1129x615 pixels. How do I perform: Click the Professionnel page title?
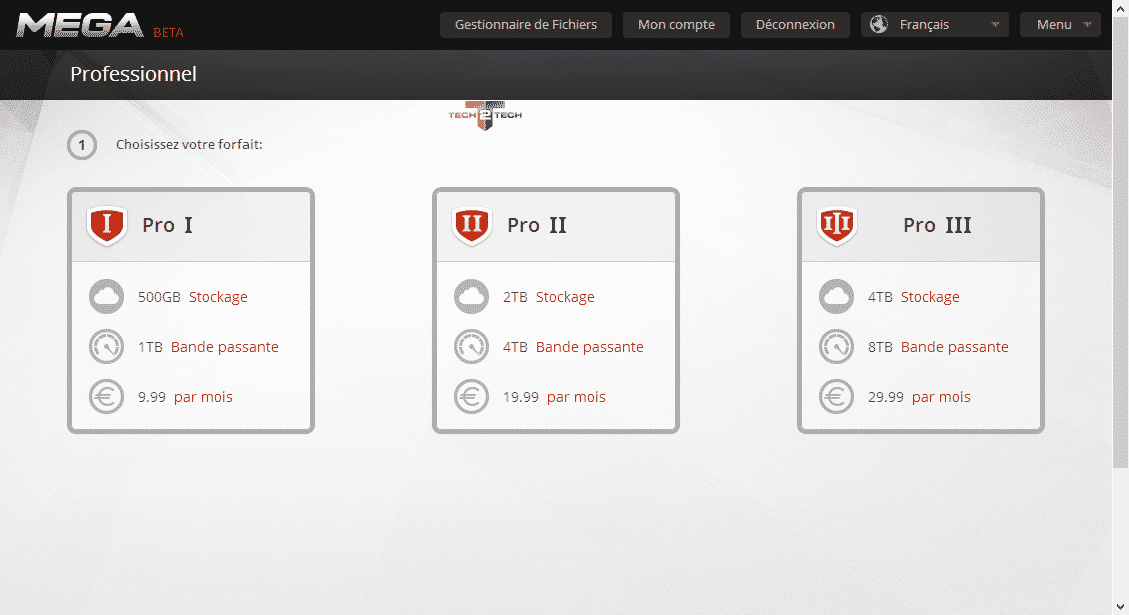click(x=133, y=74)
